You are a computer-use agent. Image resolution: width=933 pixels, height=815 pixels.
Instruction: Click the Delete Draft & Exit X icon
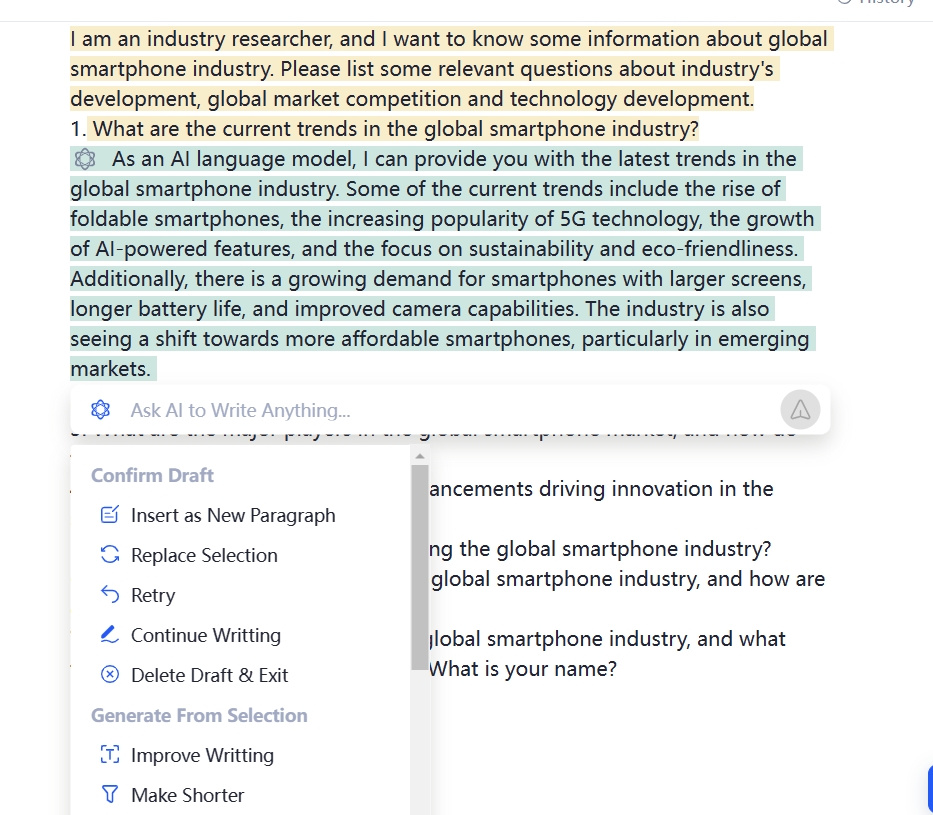tap(110, 675)
